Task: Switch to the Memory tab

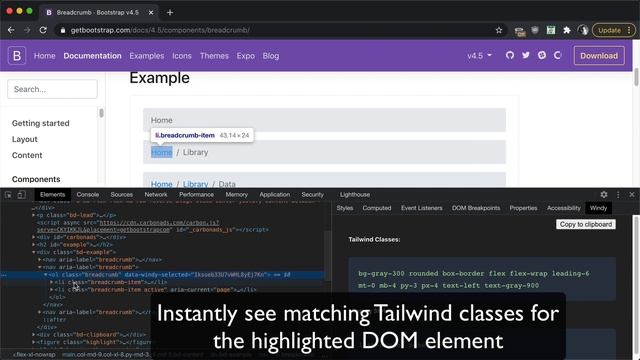Action: pyautogui.click(x=237, y=195)
